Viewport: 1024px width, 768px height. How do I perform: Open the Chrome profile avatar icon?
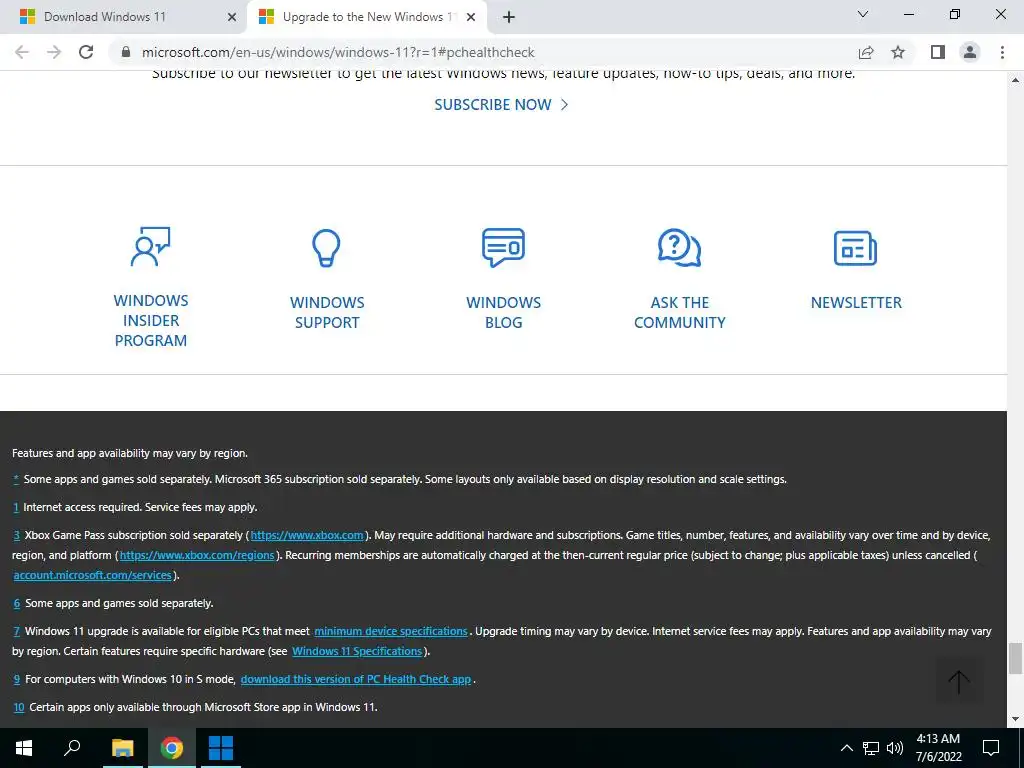[970, 52]
